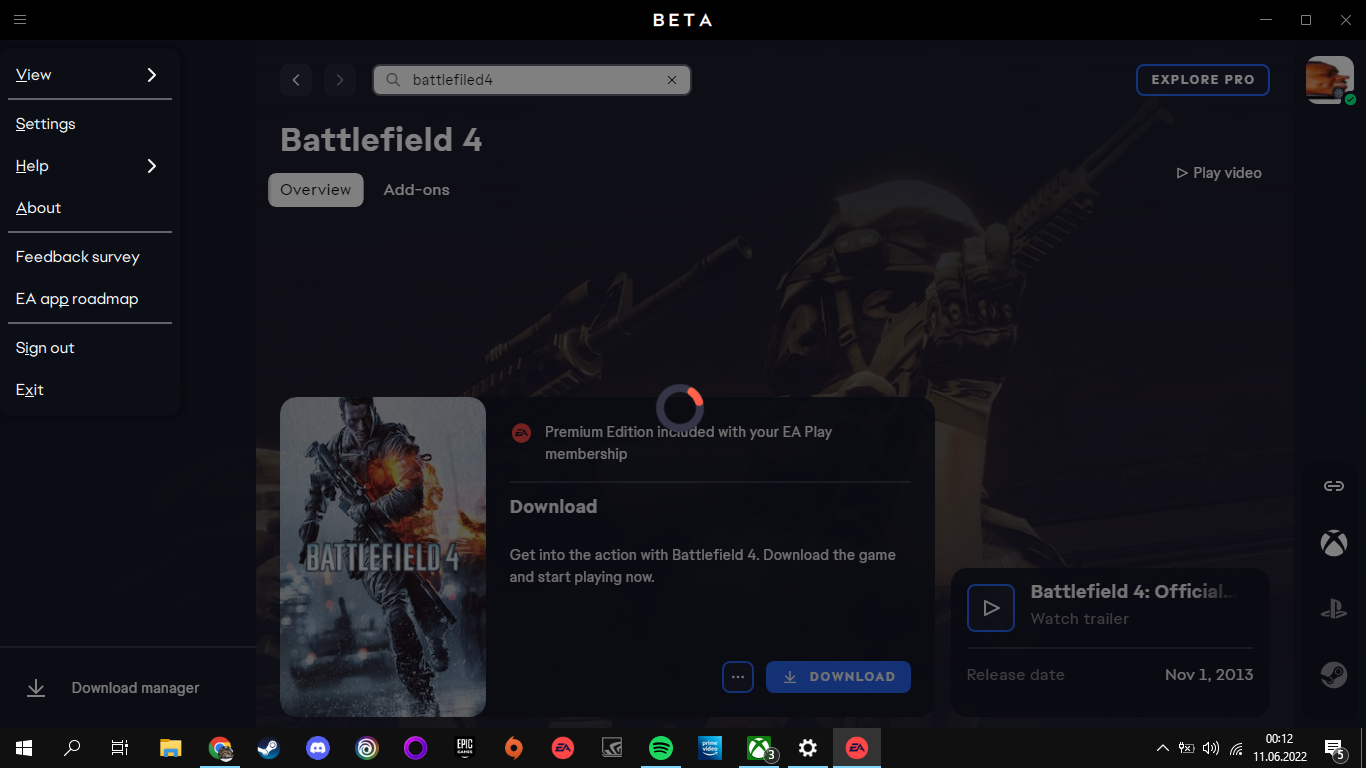Open NVIDIA GeForce Experience from taskbar

tap(612, 748)
